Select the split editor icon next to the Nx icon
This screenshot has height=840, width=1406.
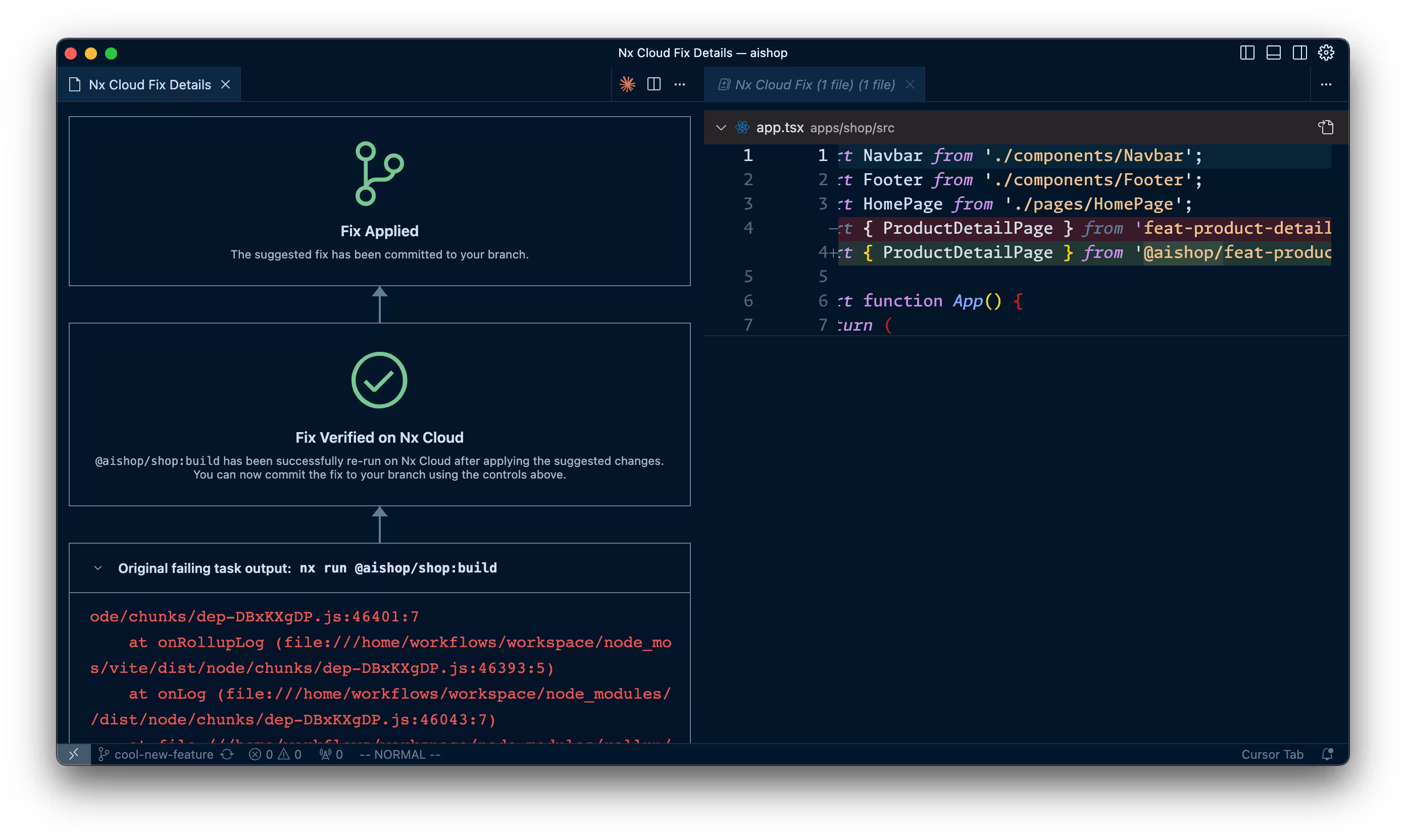[x=654, y=84]
